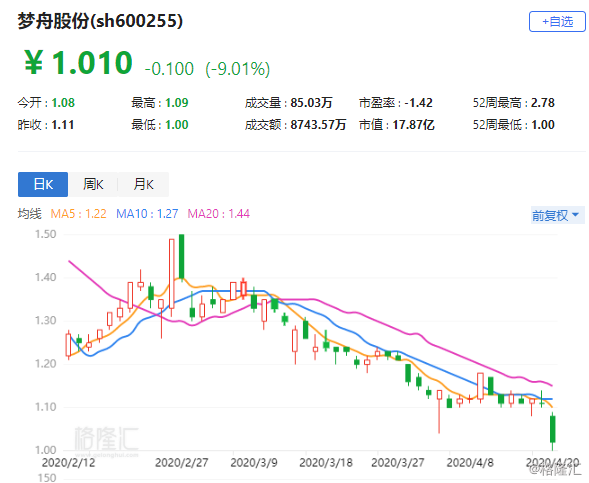Open the 前复权 adjustment dropdown

coord(557,215)
